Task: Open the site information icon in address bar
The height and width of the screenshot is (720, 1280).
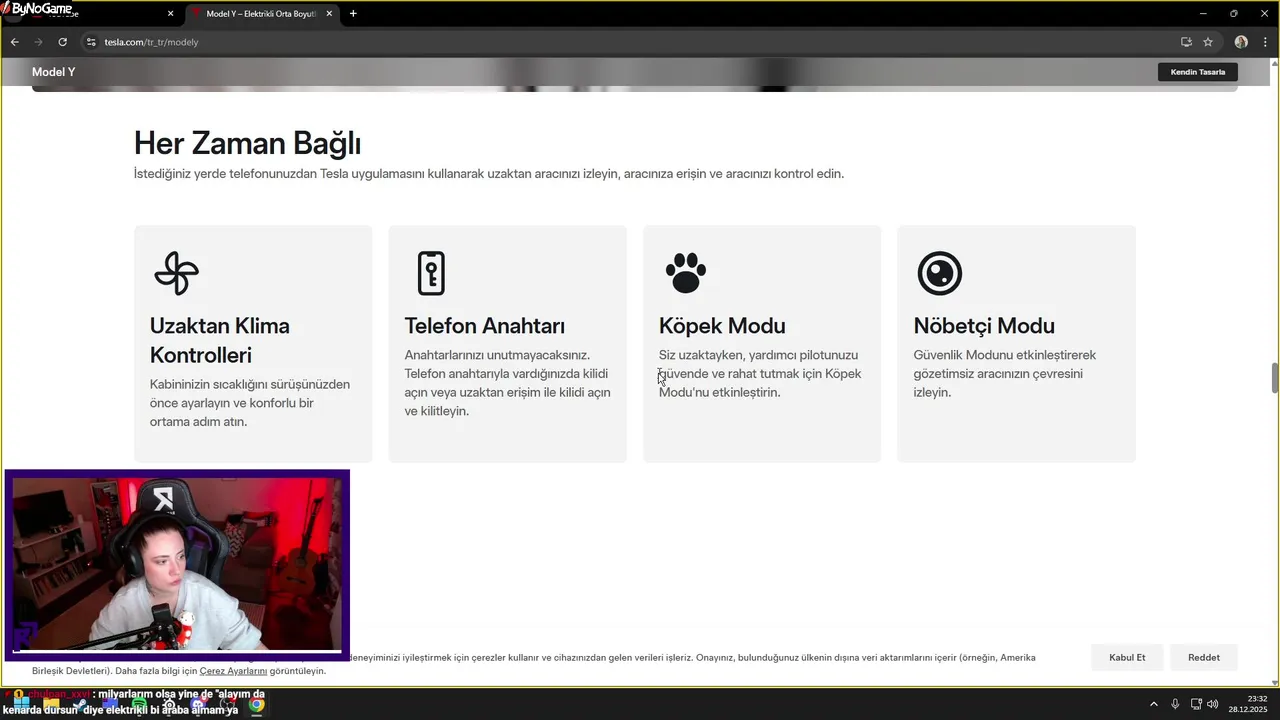Action: (90, 42)
